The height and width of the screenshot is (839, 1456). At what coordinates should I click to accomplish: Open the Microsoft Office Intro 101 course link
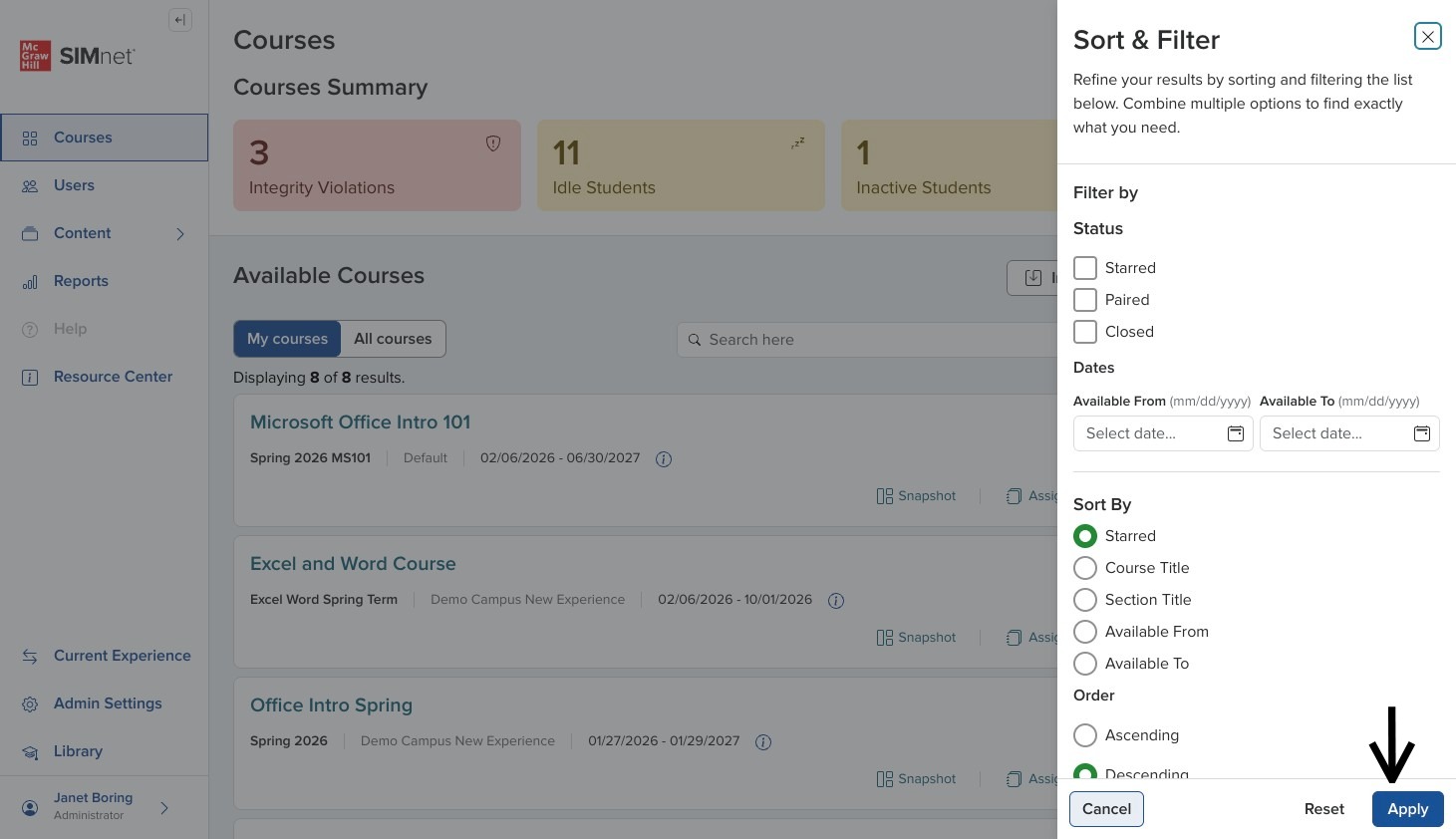(x=360, y=422)
